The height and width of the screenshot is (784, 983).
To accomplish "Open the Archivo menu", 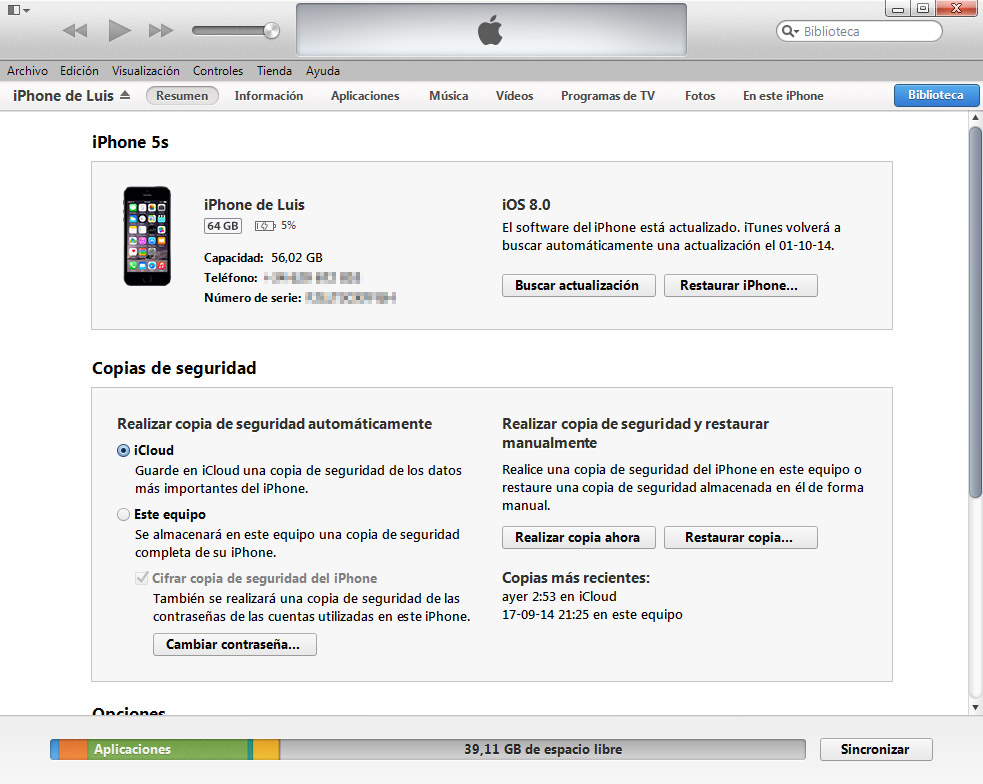I will (x=27, y=71).
